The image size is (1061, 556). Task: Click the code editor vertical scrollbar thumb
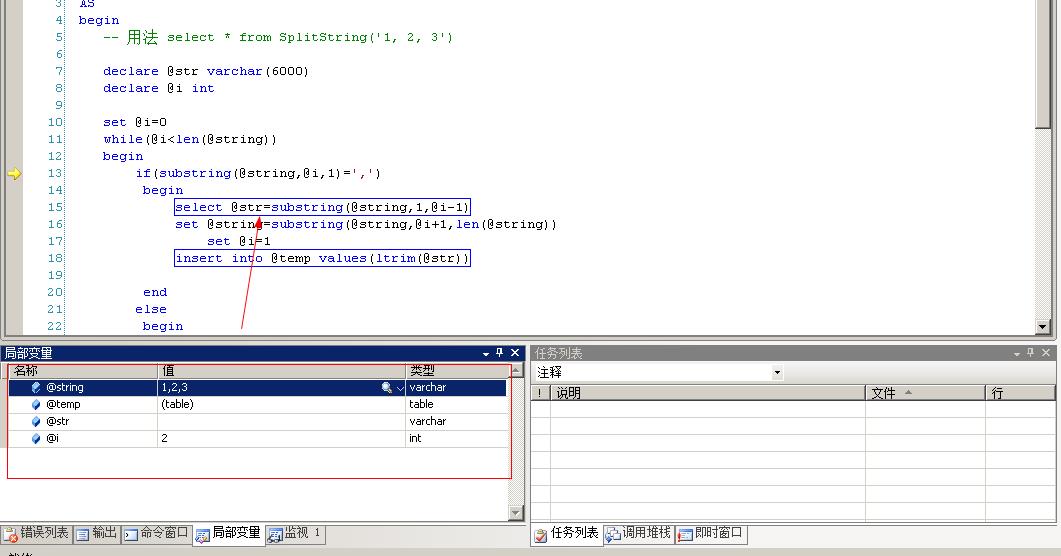tap(1043, 64)
